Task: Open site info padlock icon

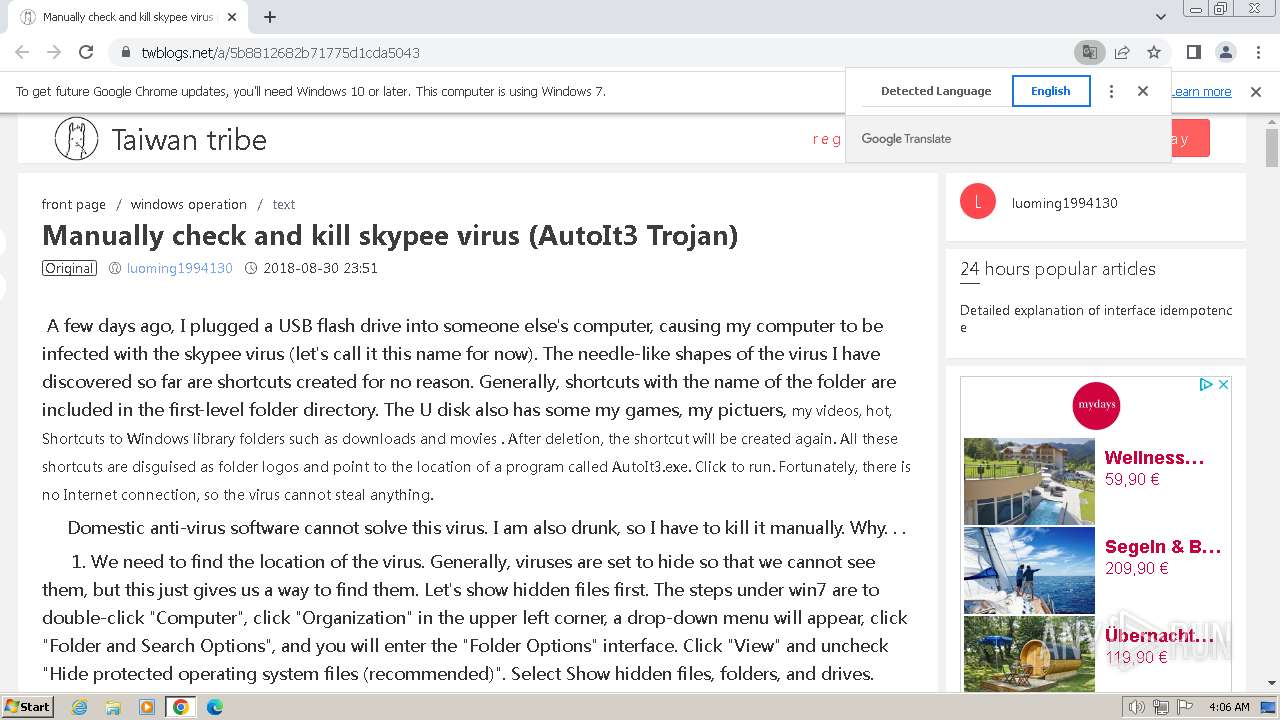Action: pos(125,52)
